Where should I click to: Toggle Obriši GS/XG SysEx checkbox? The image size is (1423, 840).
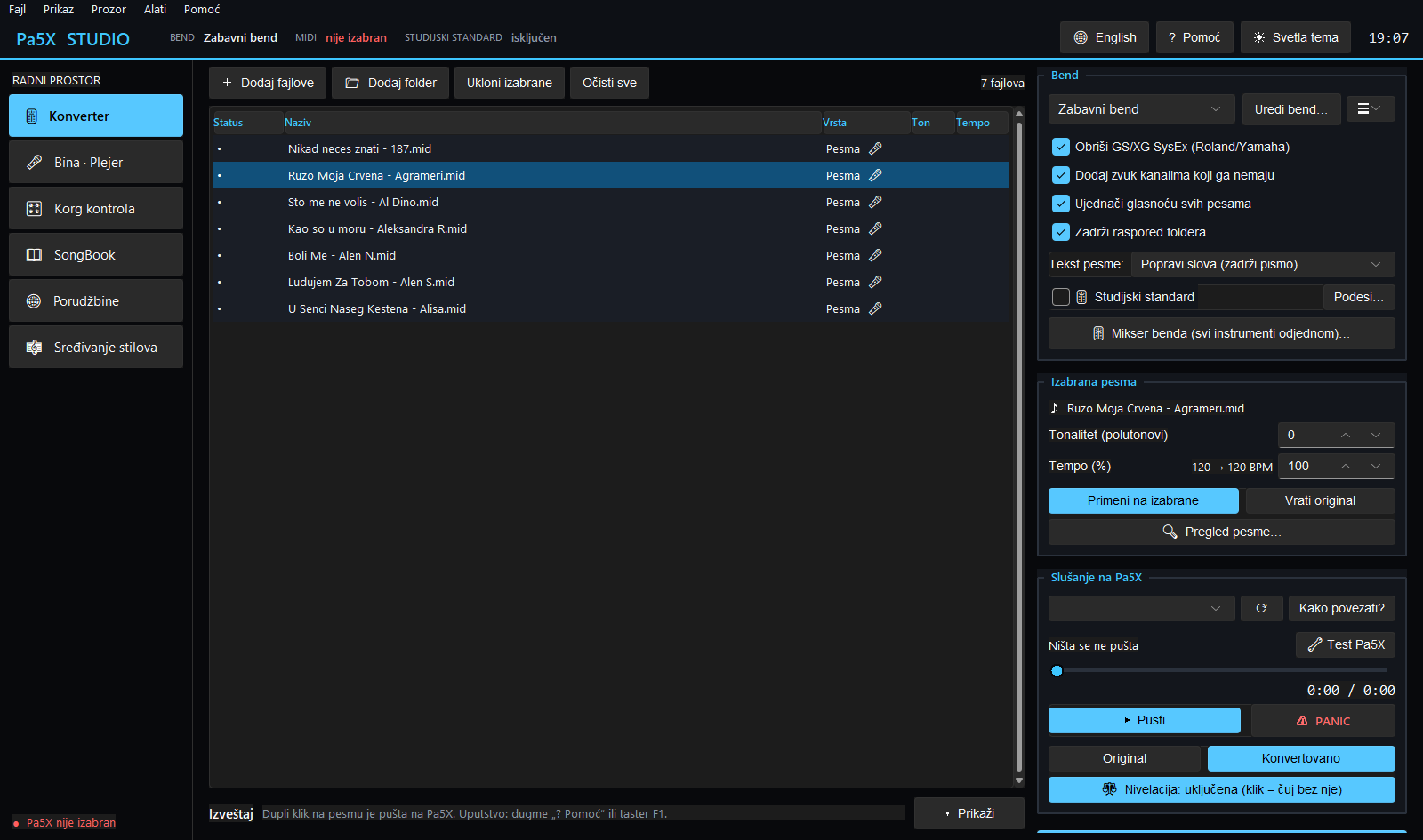pos(1061,147)
